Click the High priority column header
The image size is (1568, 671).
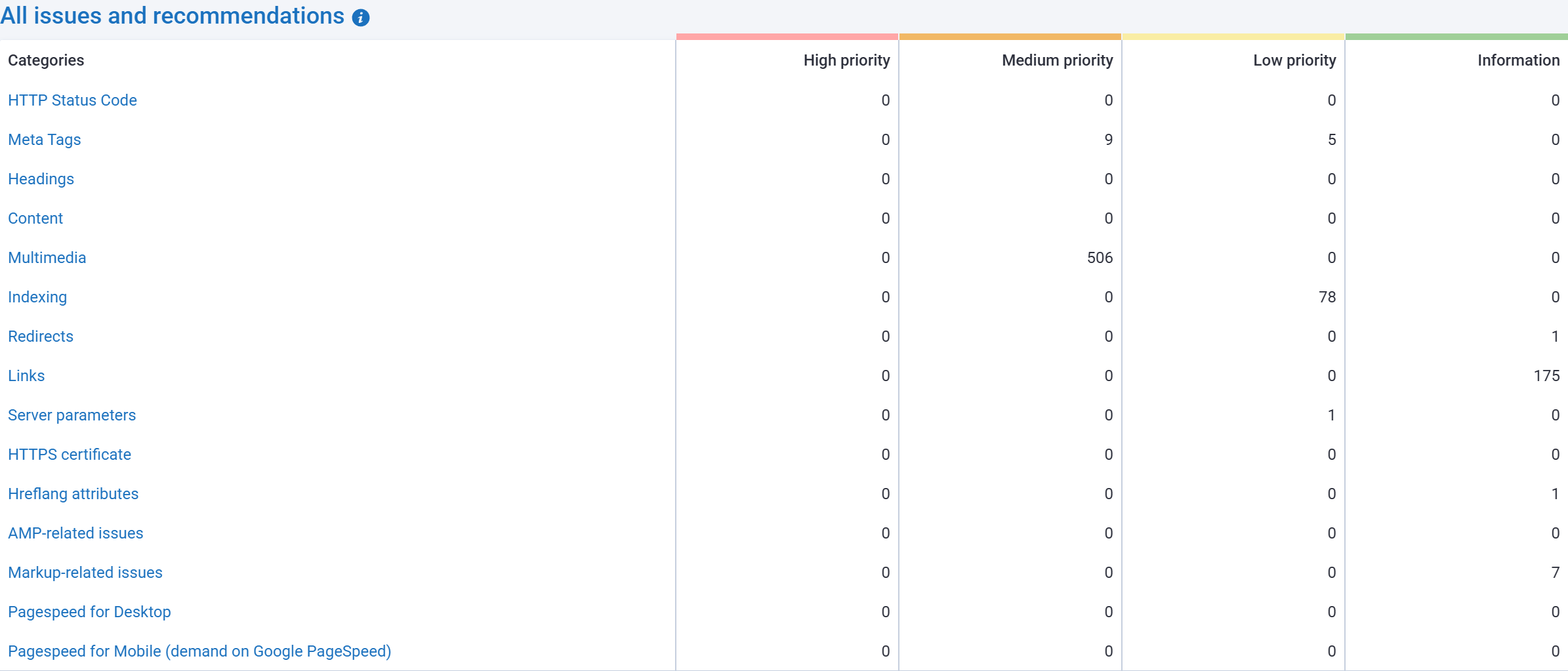[846, 60]
